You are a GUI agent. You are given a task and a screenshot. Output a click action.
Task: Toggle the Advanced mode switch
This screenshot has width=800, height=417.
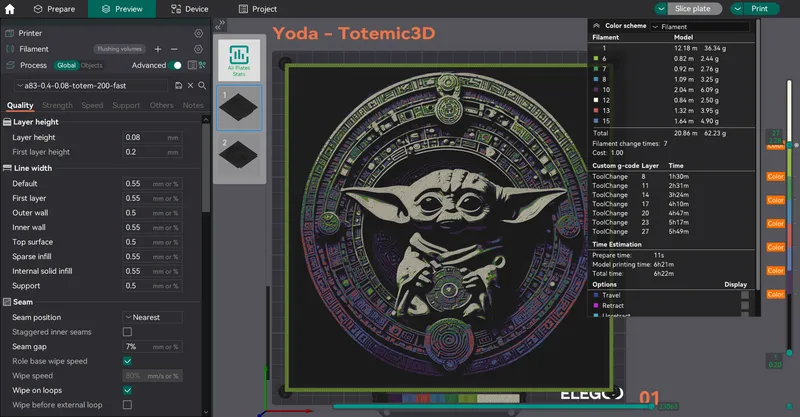coord(176,65)
